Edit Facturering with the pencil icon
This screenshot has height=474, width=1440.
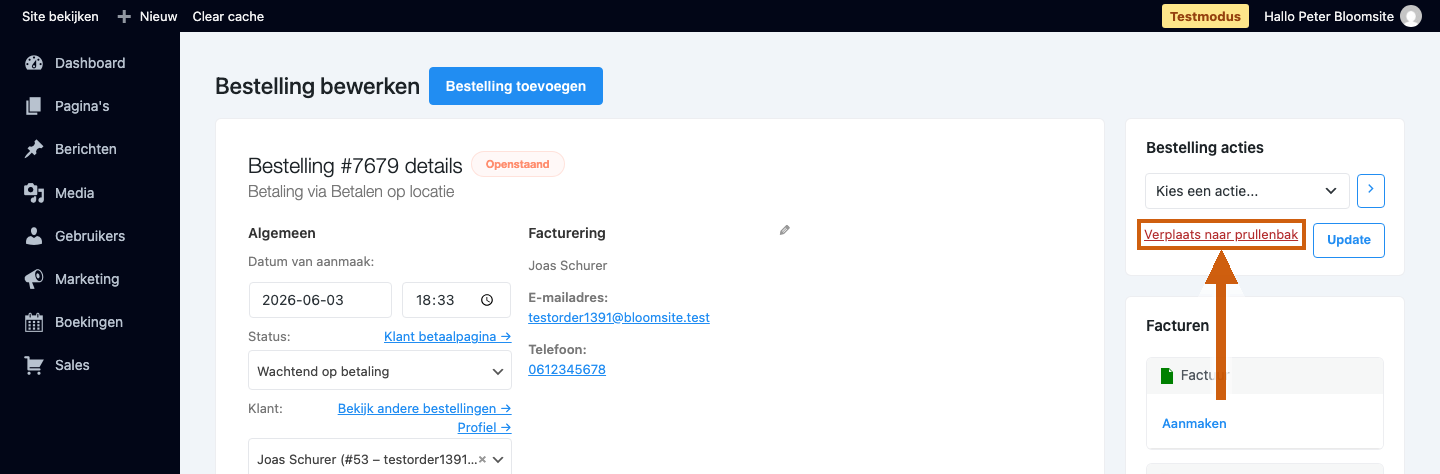[x=785, y=230]
